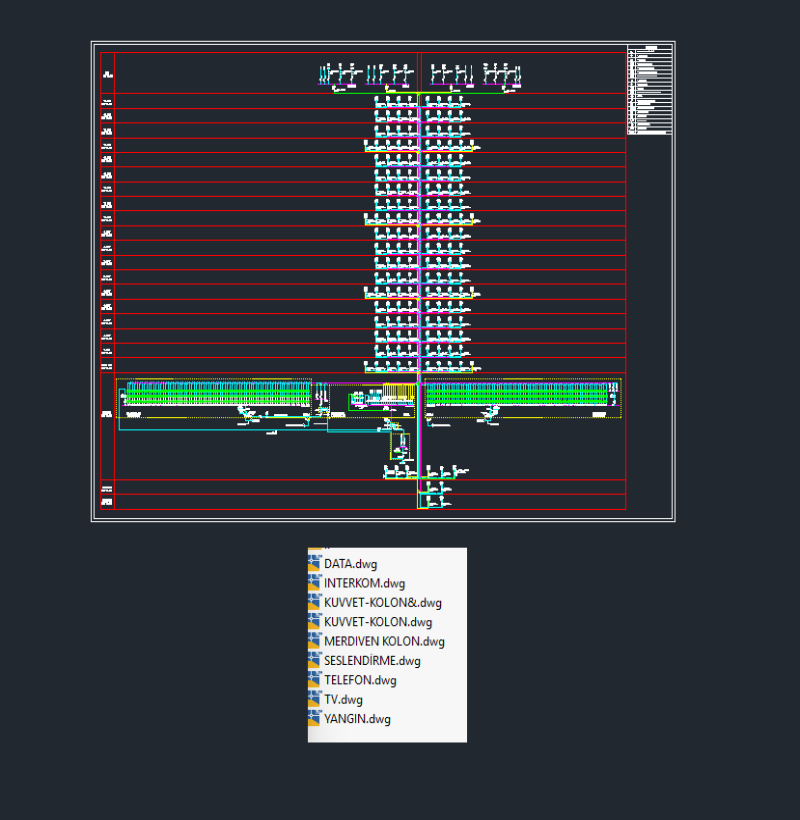Image resolution: width=800 pixels, height=820 pixels.
Task: Select the SESLENDİRME.dwg file name
Action: point(371,660)
